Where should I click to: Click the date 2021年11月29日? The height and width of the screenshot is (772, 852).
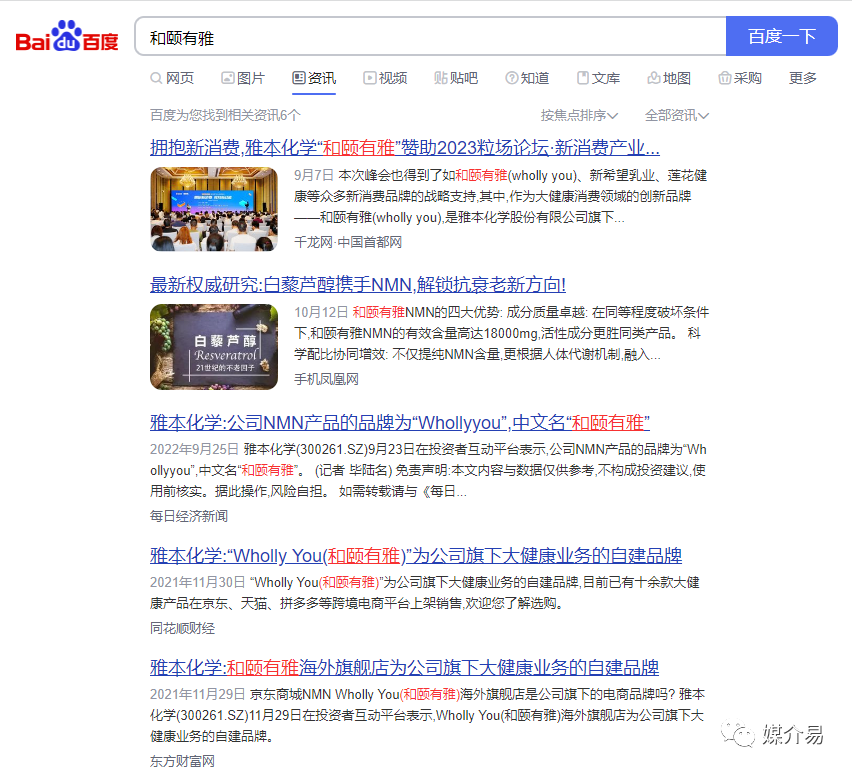pyautogui.click(x=198, y=694)
